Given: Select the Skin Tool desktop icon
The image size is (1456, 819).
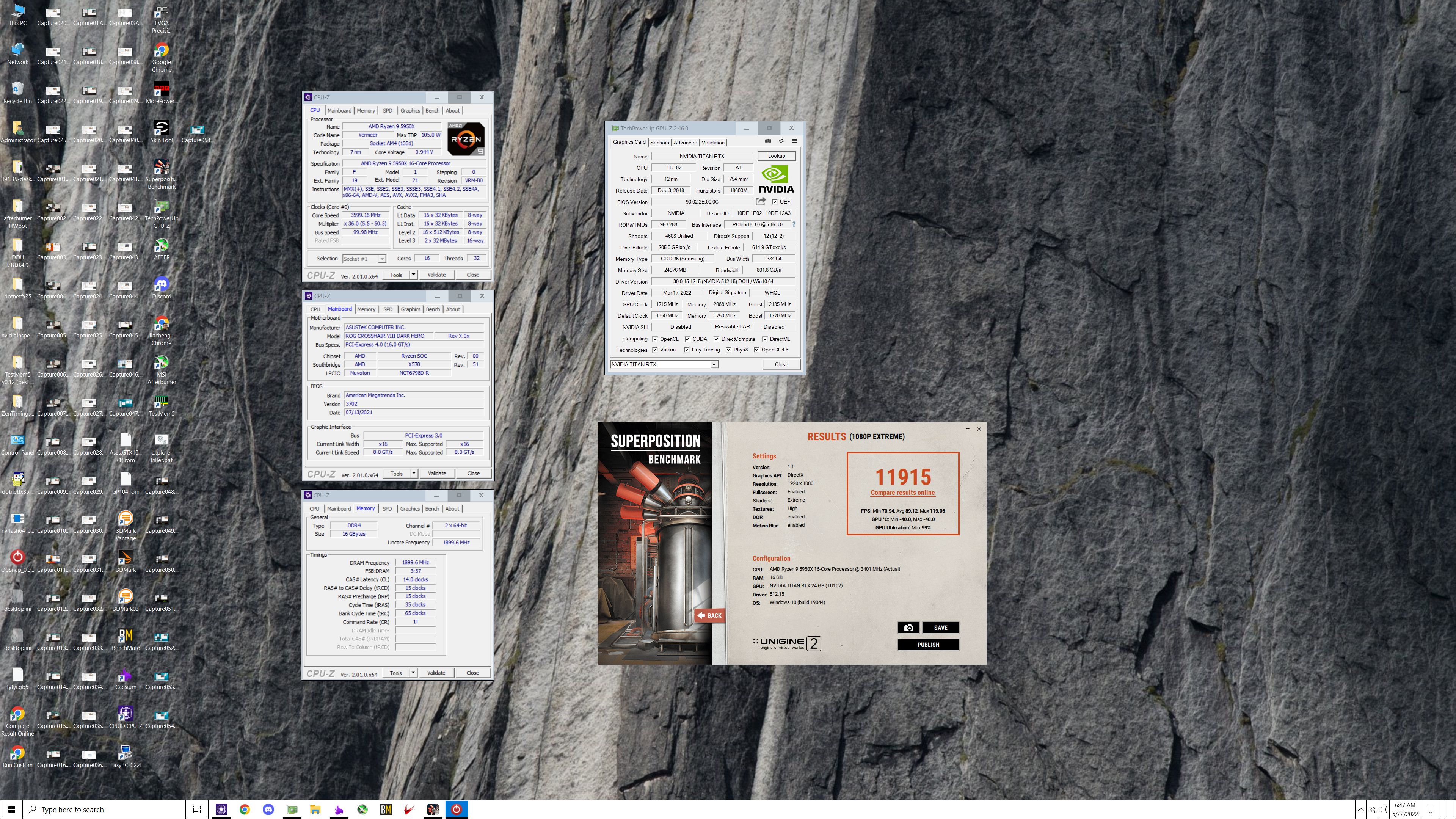Looking at the screenshot, I should coord(162,132).
